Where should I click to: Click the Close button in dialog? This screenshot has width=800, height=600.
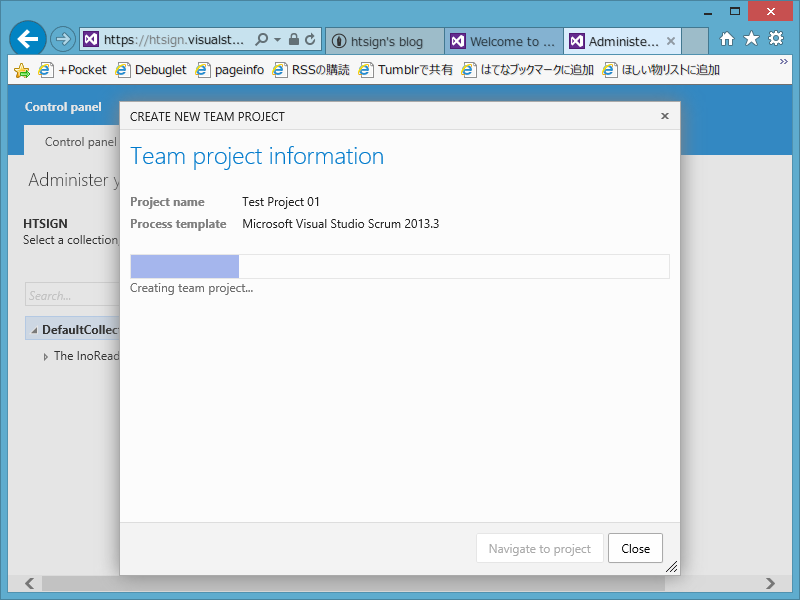[635, 548]
